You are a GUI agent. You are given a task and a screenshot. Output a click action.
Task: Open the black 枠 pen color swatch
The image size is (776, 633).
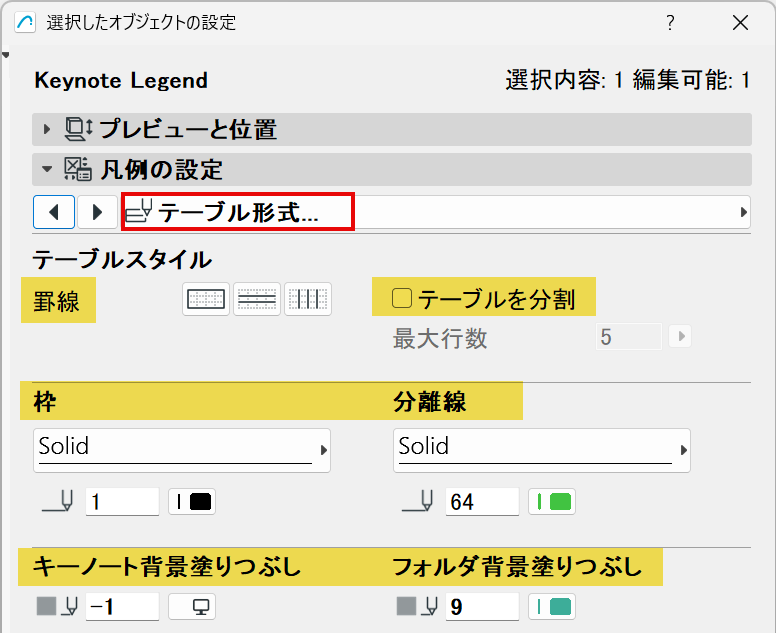coord(192,502)
